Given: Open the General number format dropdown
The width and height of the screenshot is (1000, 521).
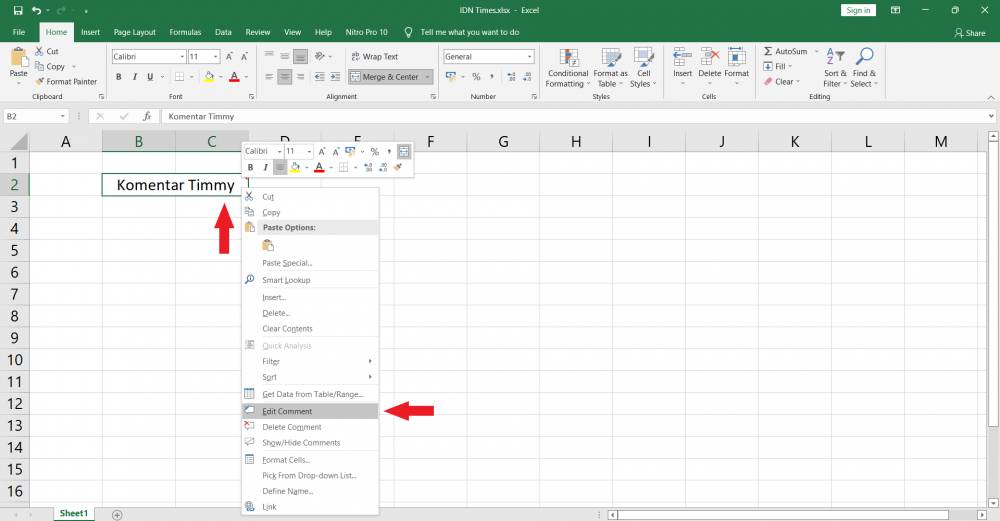Looking at the screenshot, I should [529, 57].
